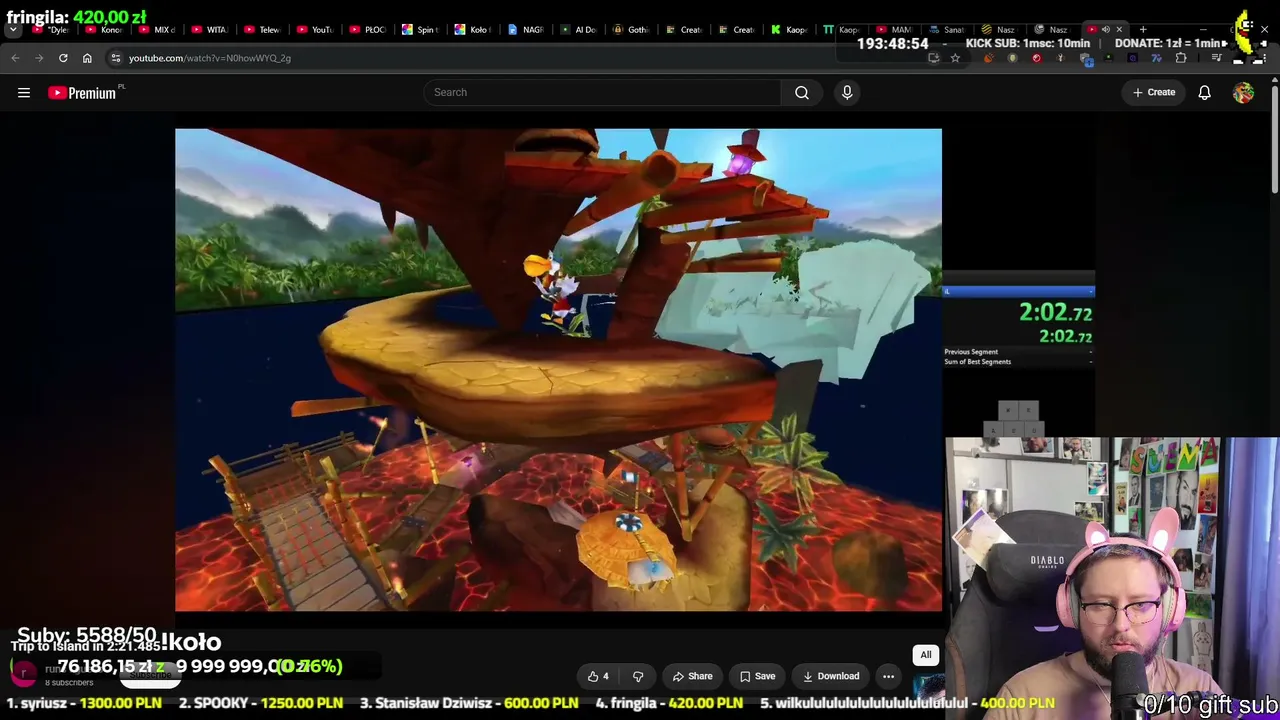Switch to the "MIX d" tab
The height and width of the screenshot is (720, 1280).
(x=156, y=30)
